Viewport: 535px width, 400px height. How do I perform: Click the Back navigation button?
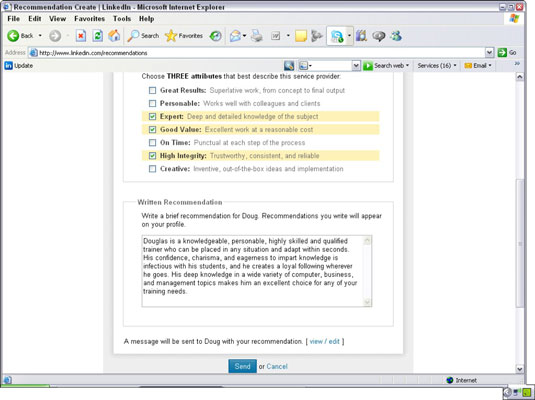pyautogui.click(x=20, y=35)
